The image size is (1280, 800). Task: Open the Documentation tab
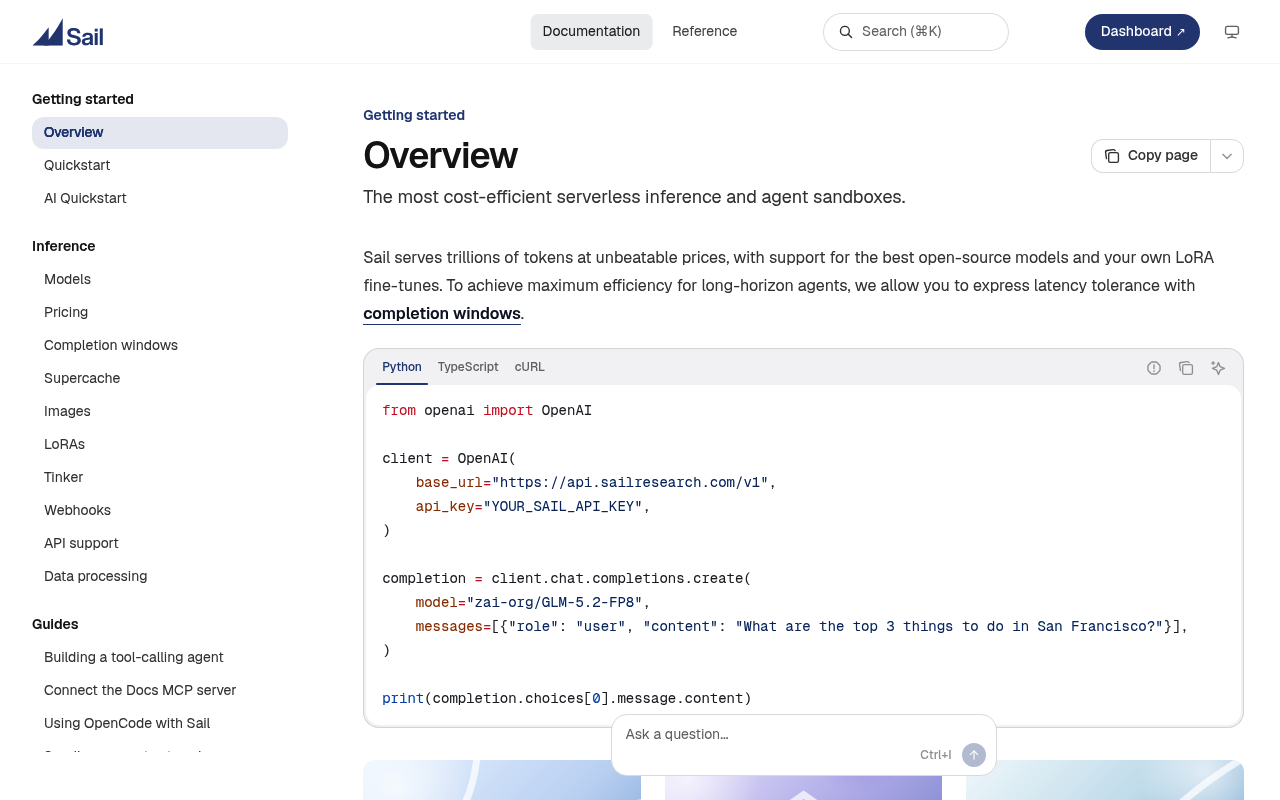tap(591, 32)
